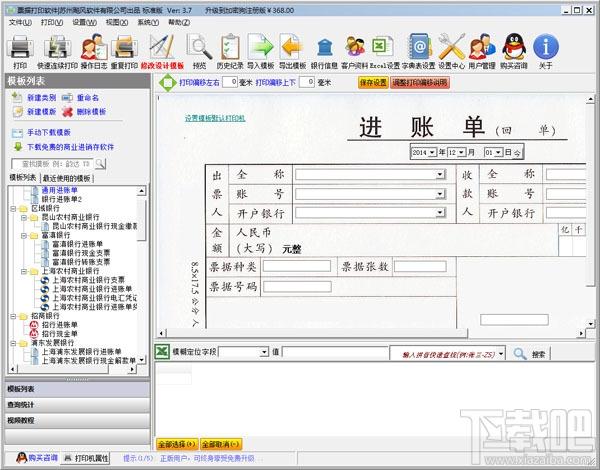This screenshot has width=600, height=470.
Task: Switch to 最近使用的模板 tab
Action: (69, 176)
